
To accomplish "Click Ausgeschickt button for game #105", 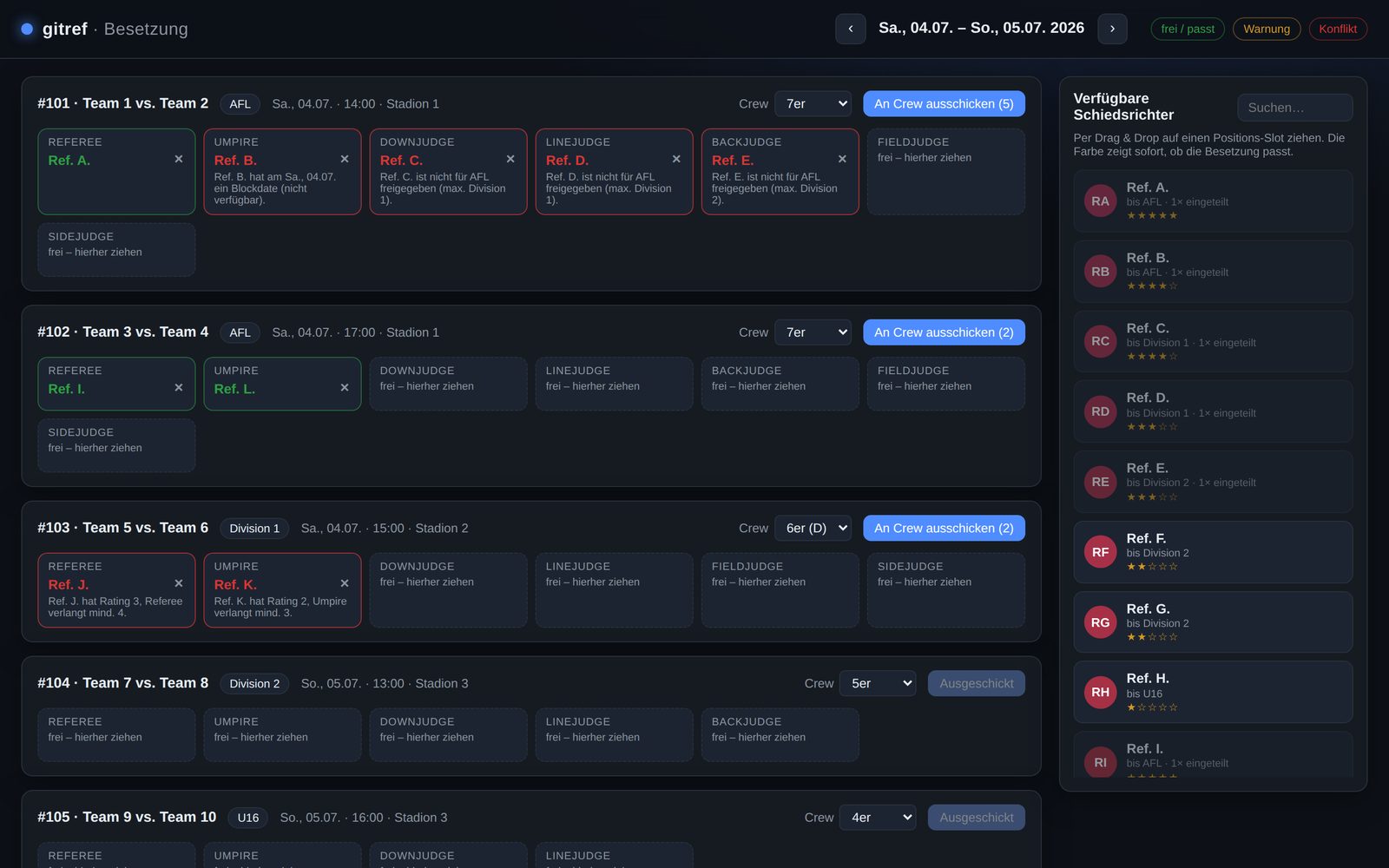I will 976,818.
